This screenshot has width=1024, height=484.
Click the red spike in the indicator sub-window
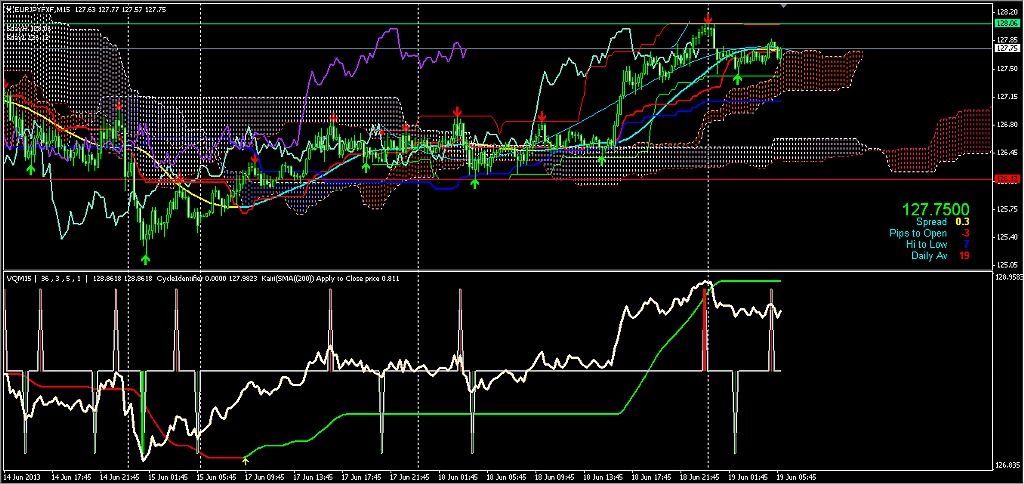704,330
